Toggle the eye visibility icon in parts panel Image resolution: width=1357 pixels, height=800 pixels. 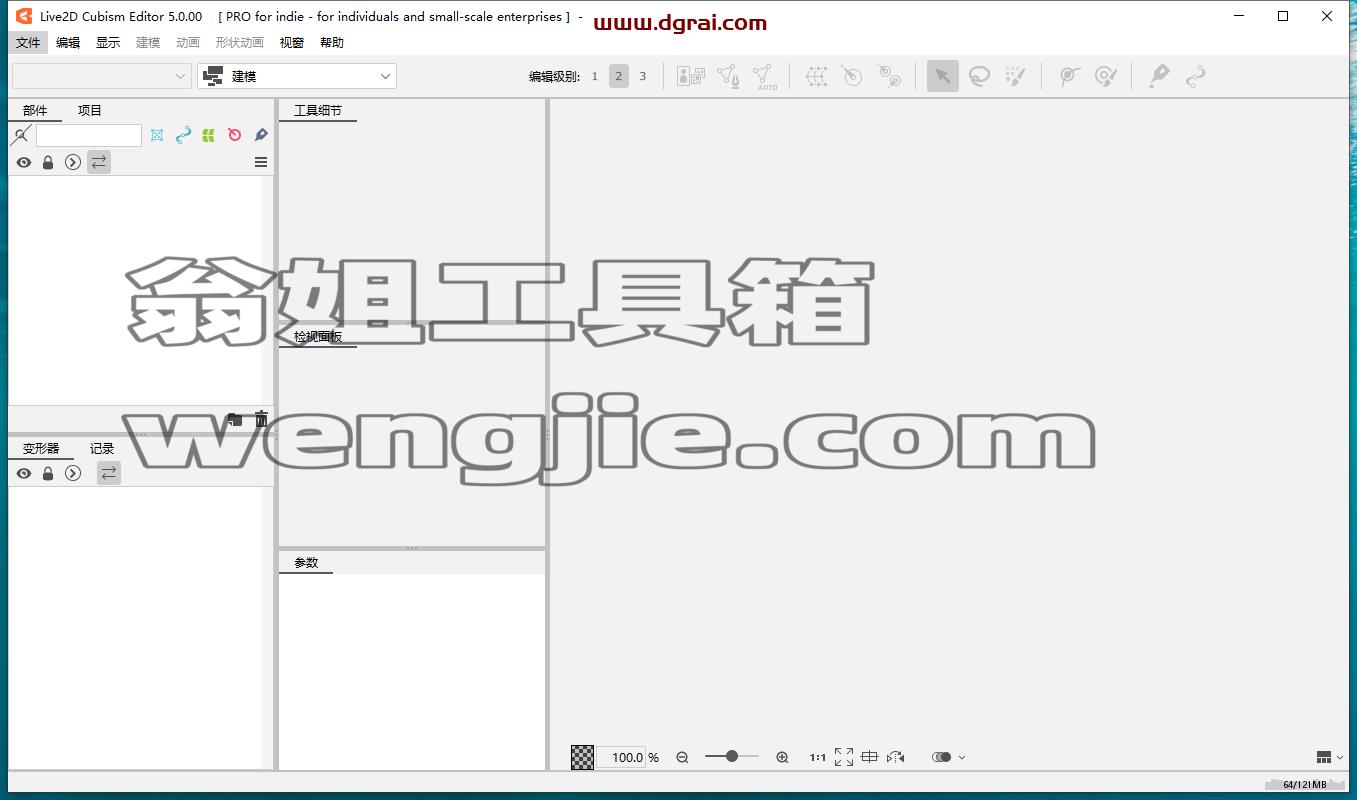[24, 162]
